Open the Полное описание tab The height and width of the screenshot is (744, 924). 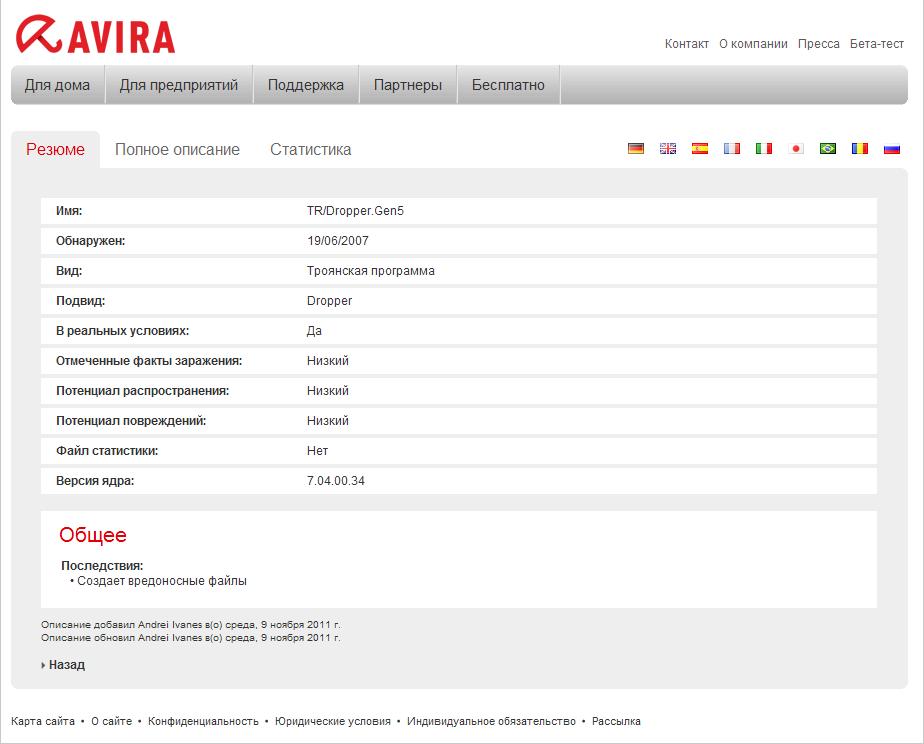pos(177,150)
